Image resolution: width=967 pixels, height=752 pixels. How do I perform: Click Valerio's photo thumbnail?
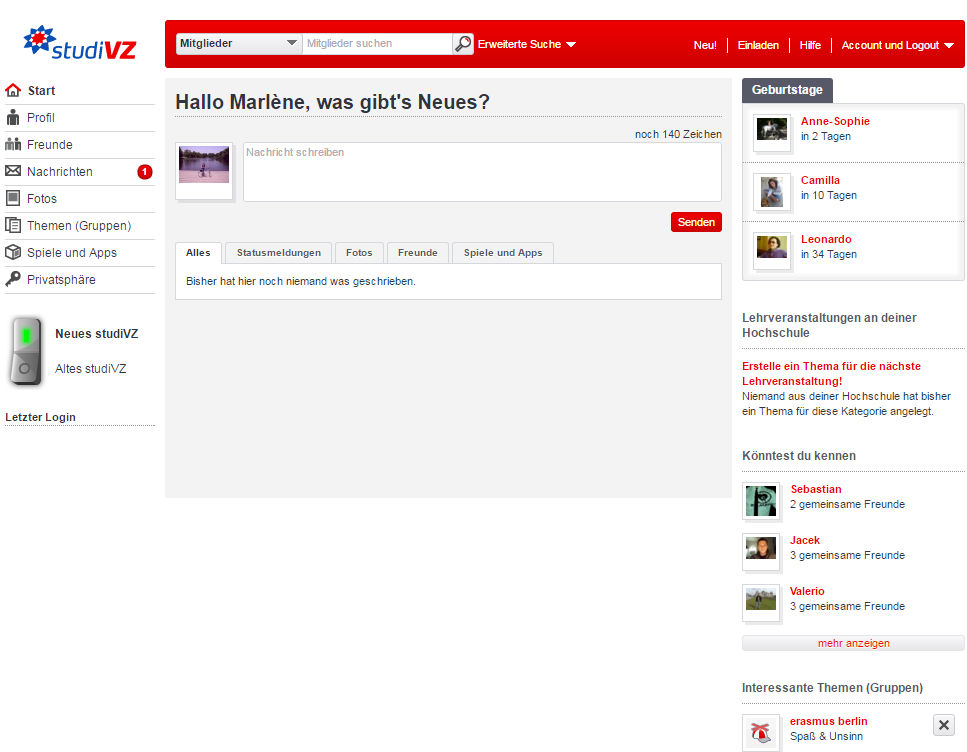pos(761,603)
